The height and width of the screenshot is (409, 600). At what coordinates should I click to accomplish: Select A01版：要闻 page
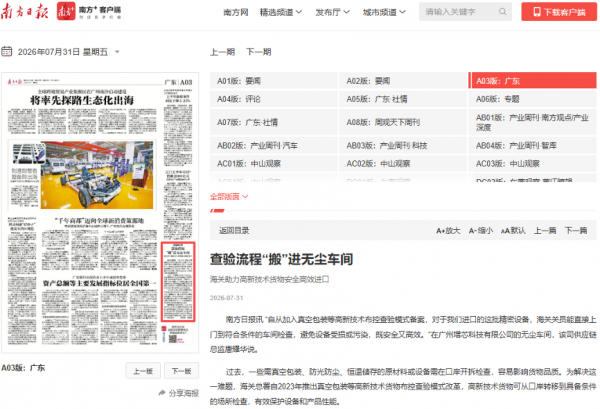(x=274, y=81)
